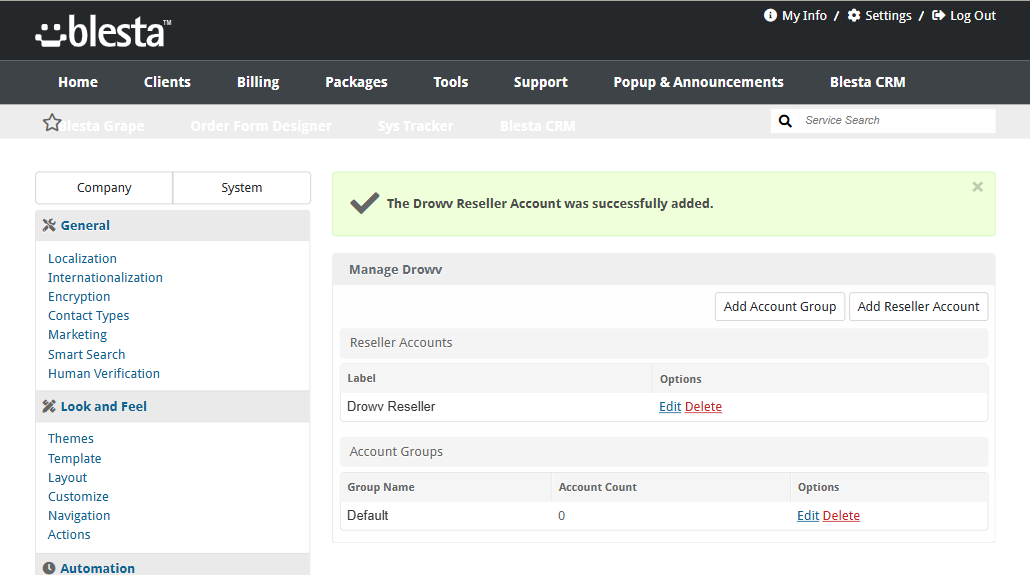
Task: Click Add Reseller Account button
Action: tap(918, 307)
